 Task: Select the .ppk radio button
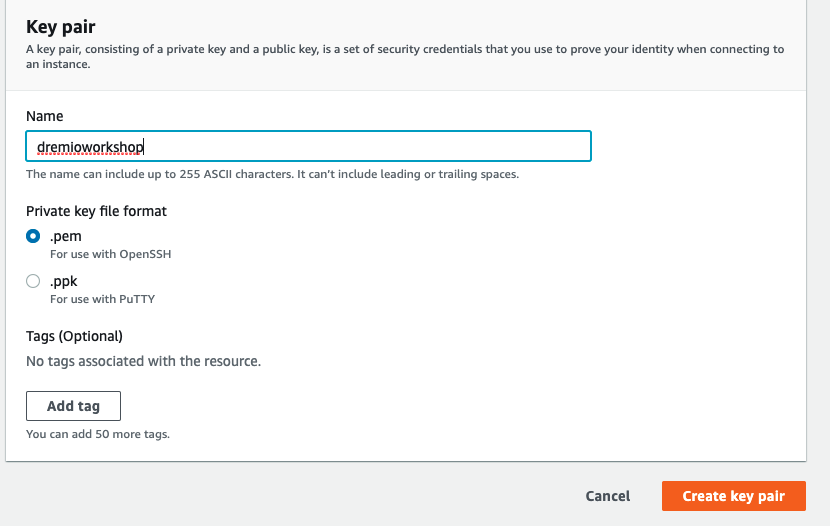click(x=33, y=281)
